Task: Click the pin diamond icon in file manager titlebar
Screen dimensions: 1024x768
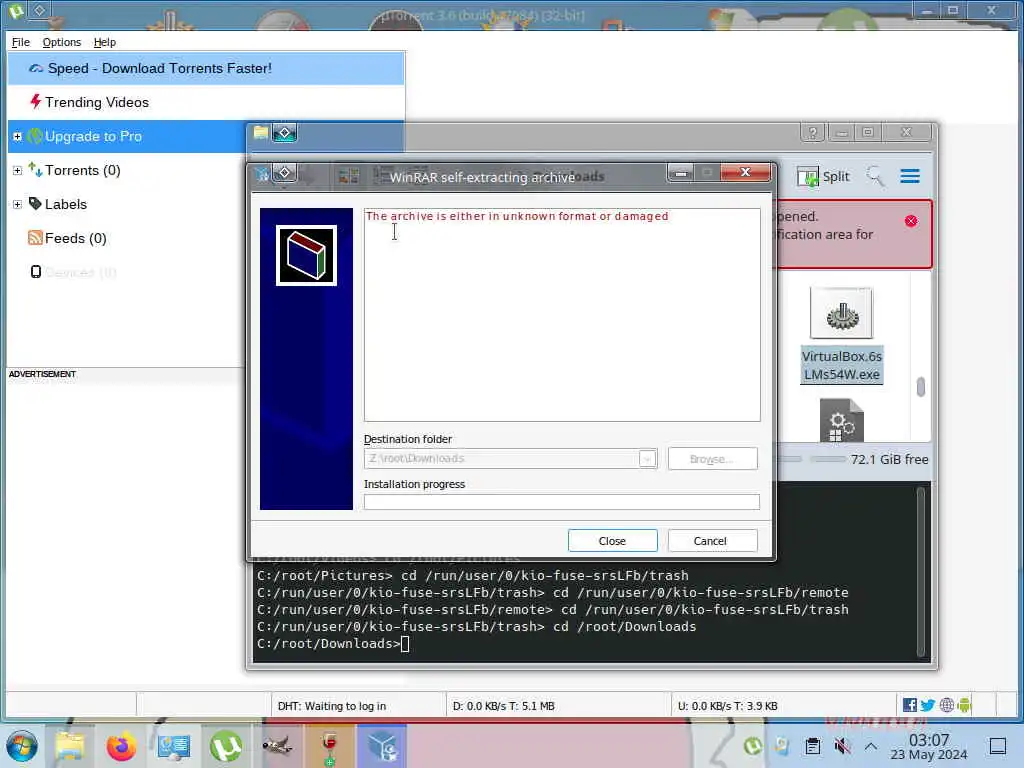Action: [x=285, y=133]
